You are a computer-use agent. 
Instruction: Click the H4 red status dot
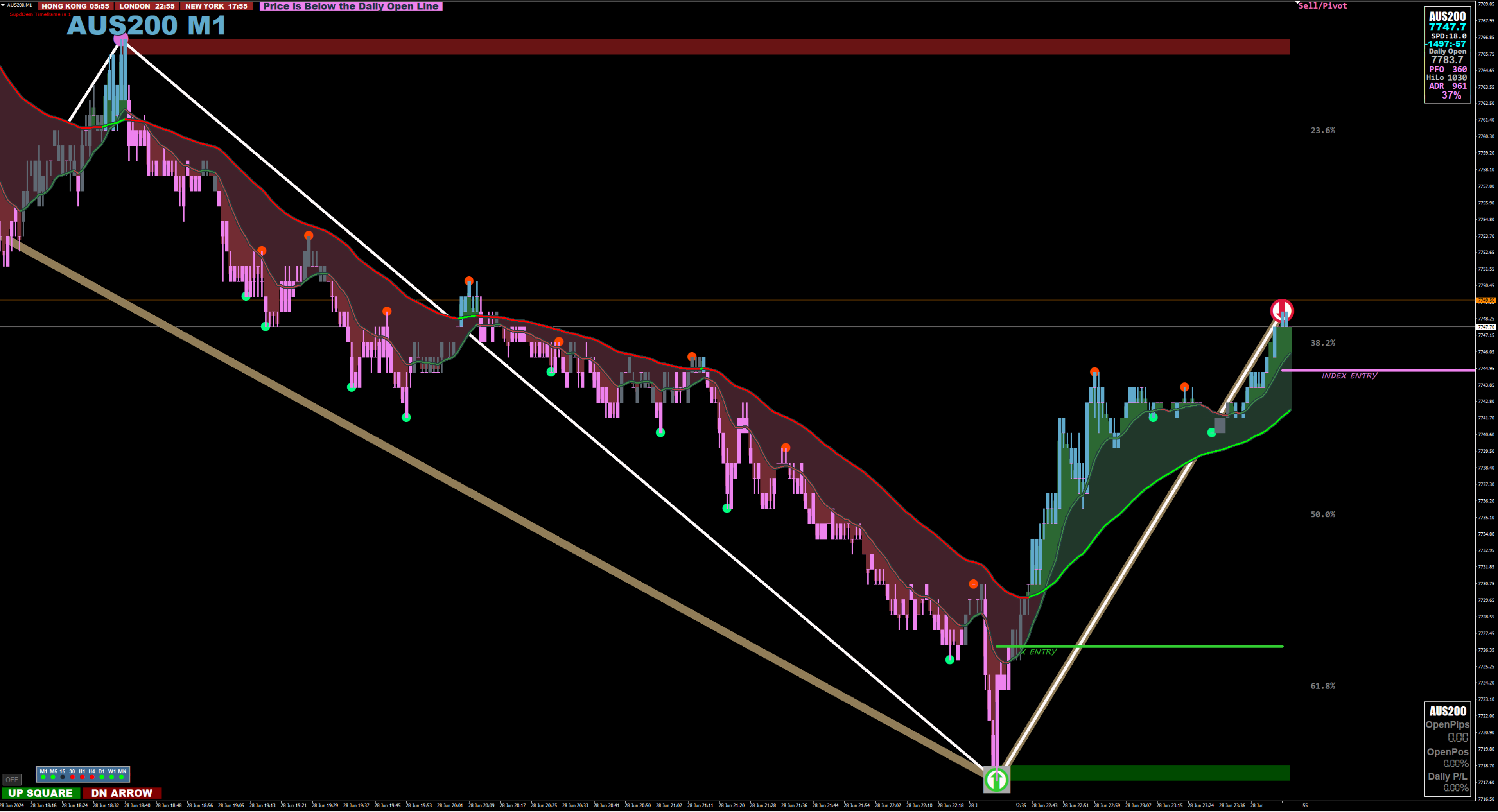coord(92,777)
